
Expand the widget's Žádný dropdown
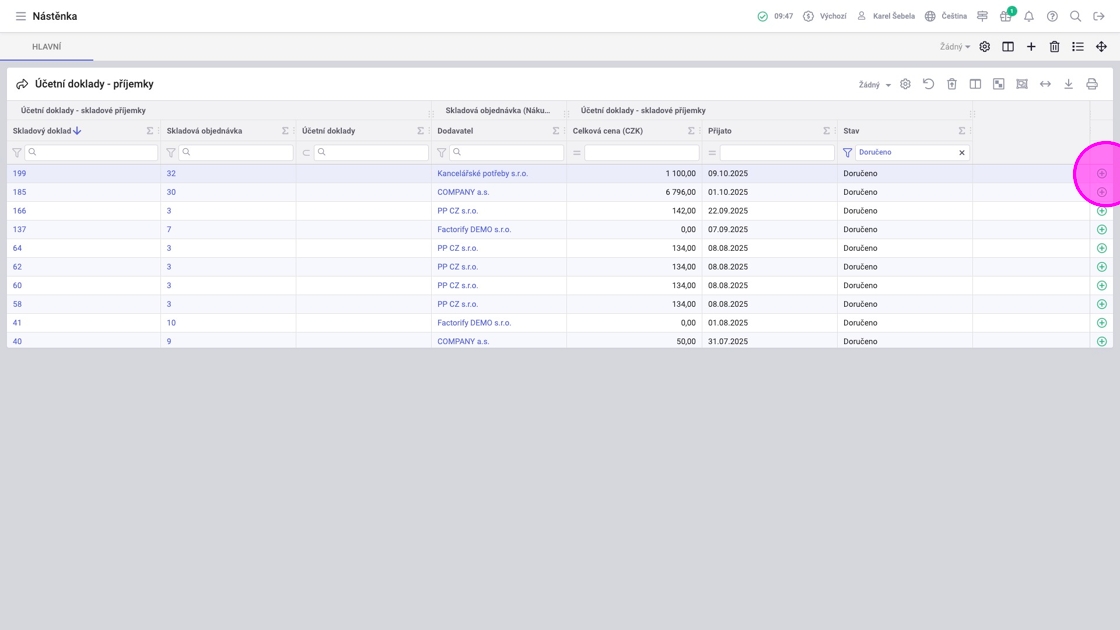click(875, 85)
